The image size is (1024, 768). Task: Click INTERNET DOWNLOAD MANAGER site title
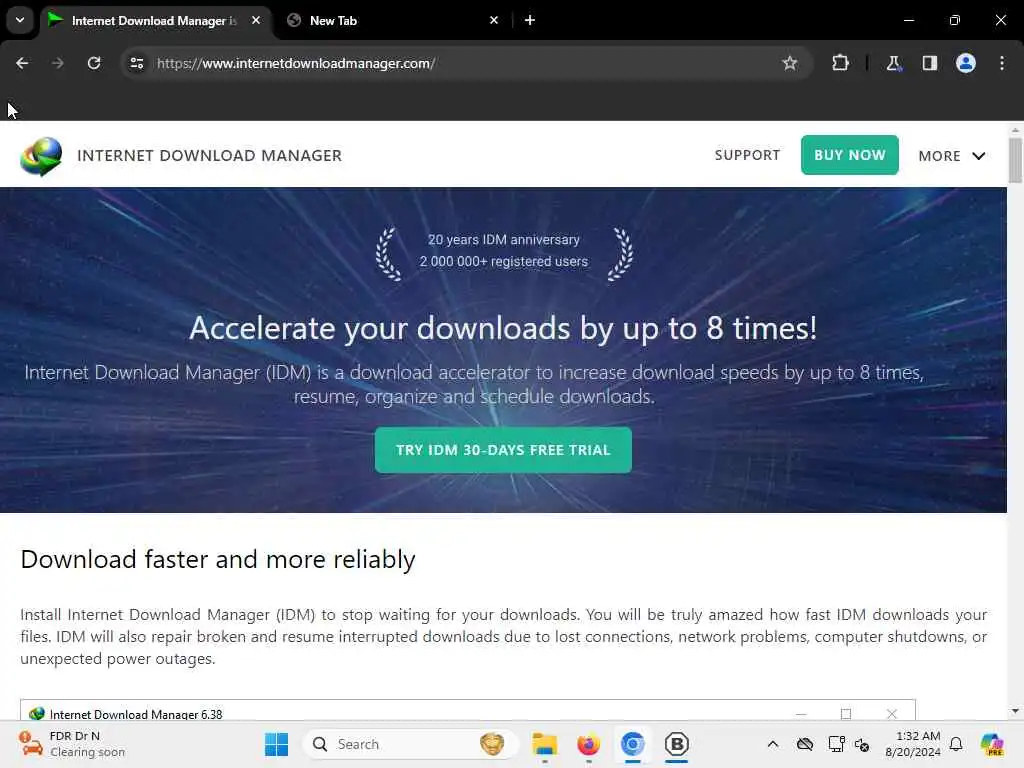(210, 155)
